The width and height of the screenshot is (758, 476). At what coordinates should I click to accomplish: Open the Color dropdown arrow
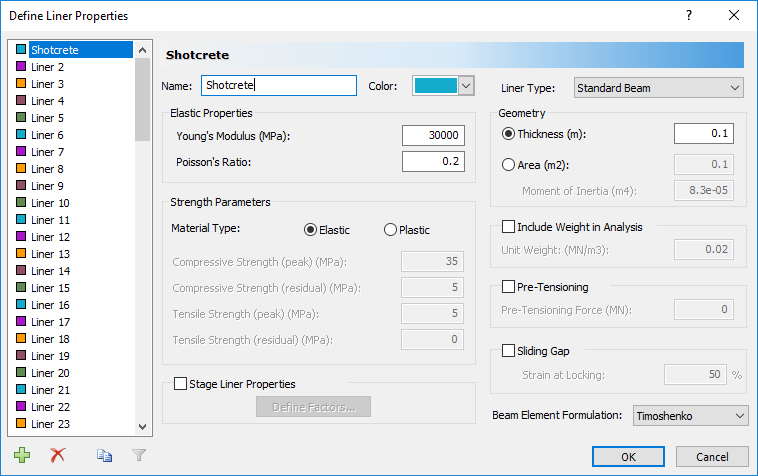pyautogui.click(x=466, y=86)
